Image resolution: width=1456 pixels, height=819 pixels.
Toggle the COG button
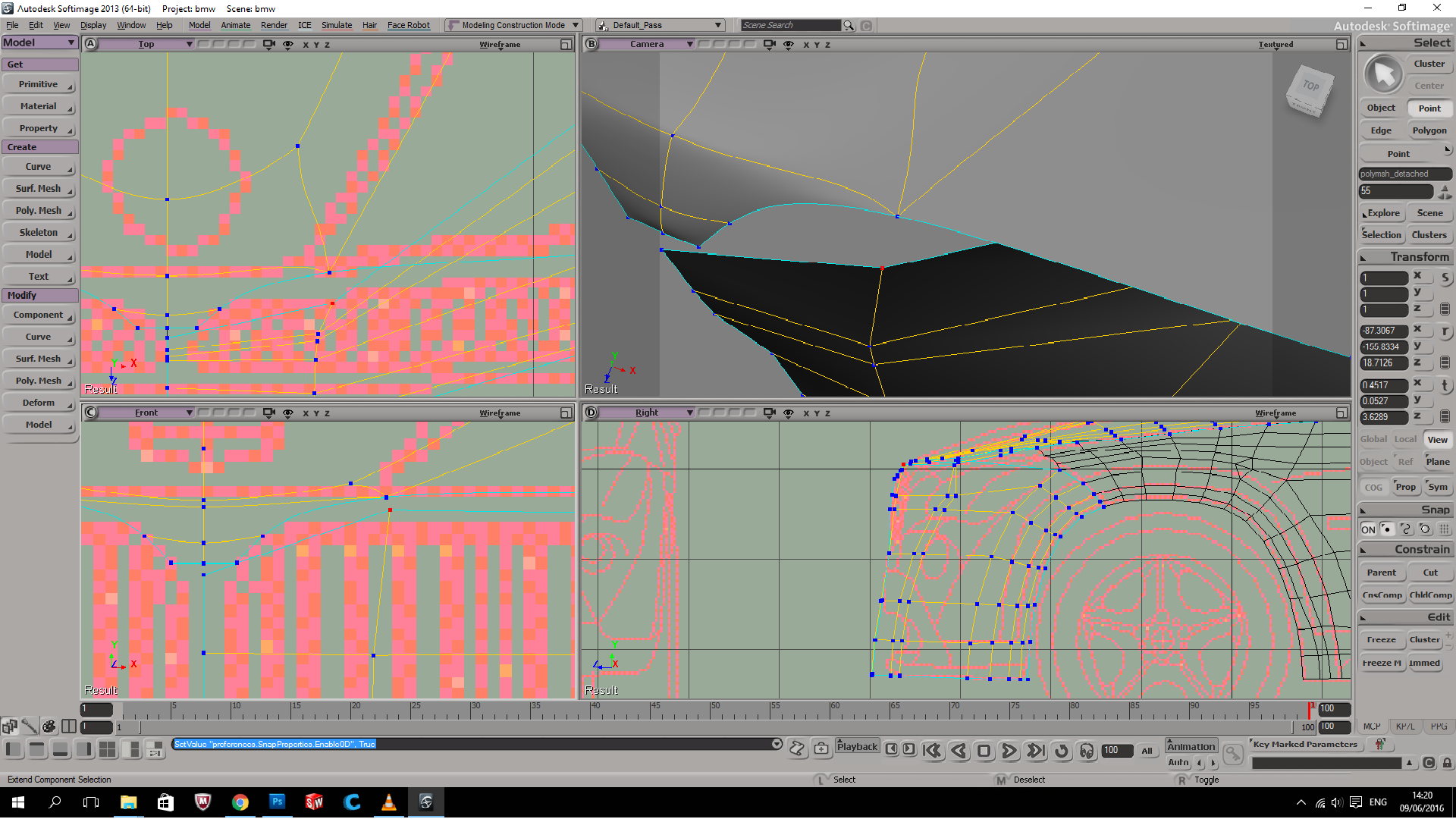click(x=1373, y=487)
